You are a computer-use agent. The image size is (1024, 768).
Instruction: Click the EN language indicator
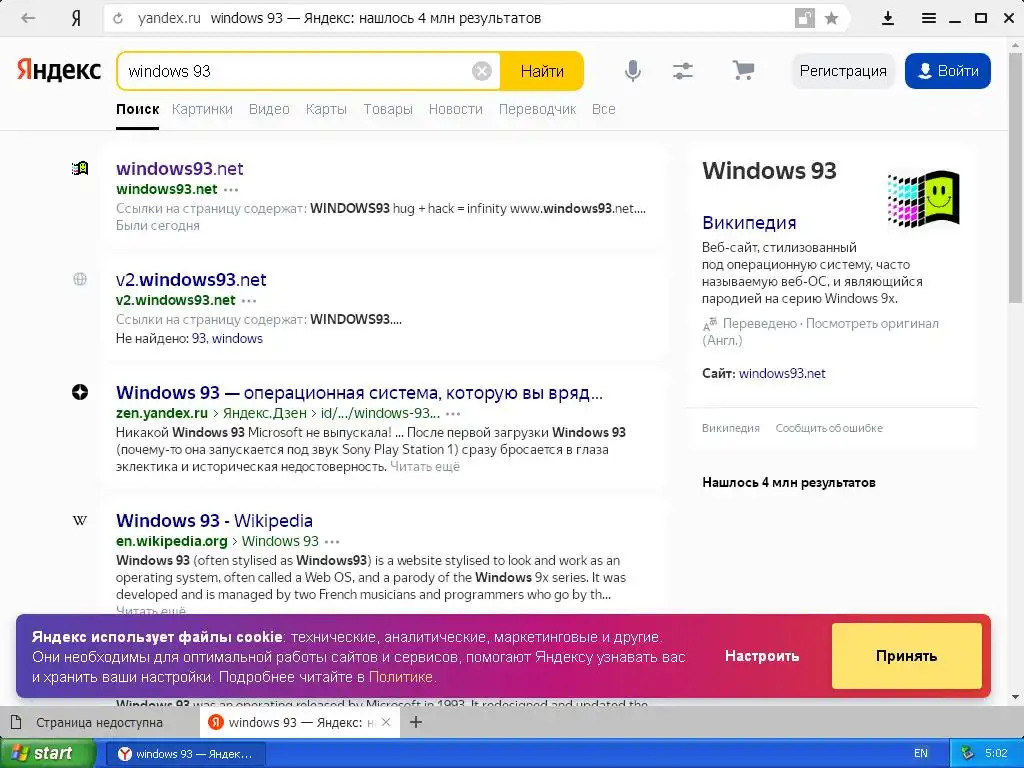[x=921, y=753]
